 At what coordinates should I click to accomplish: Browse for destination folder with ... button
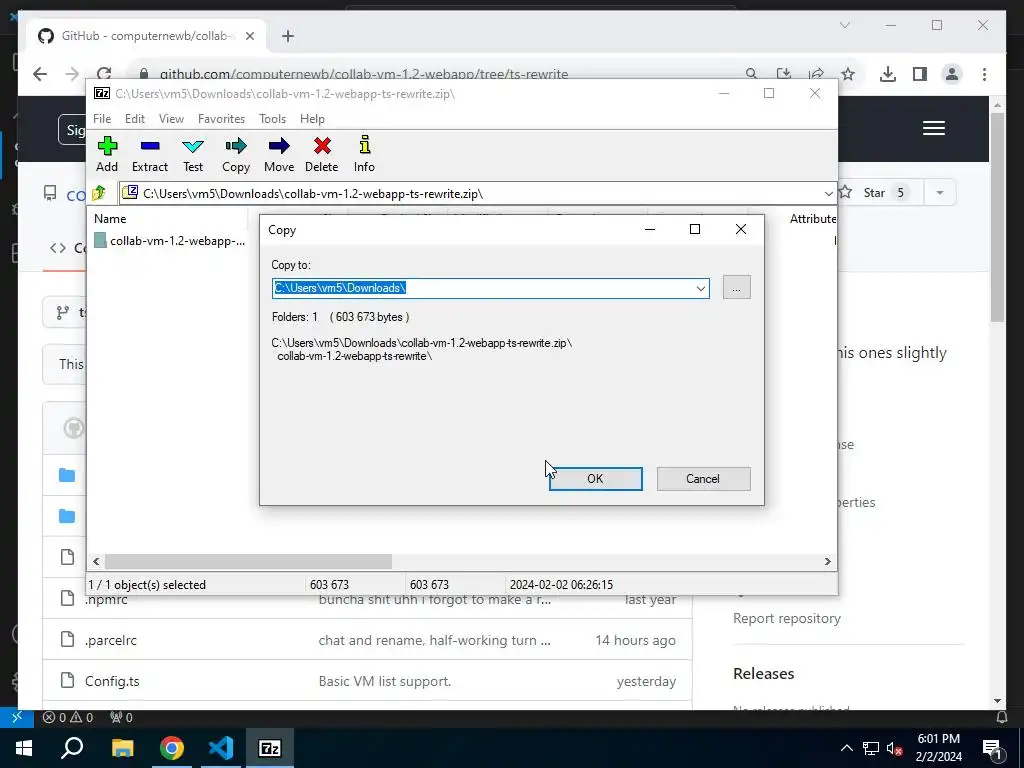point(737,287)
